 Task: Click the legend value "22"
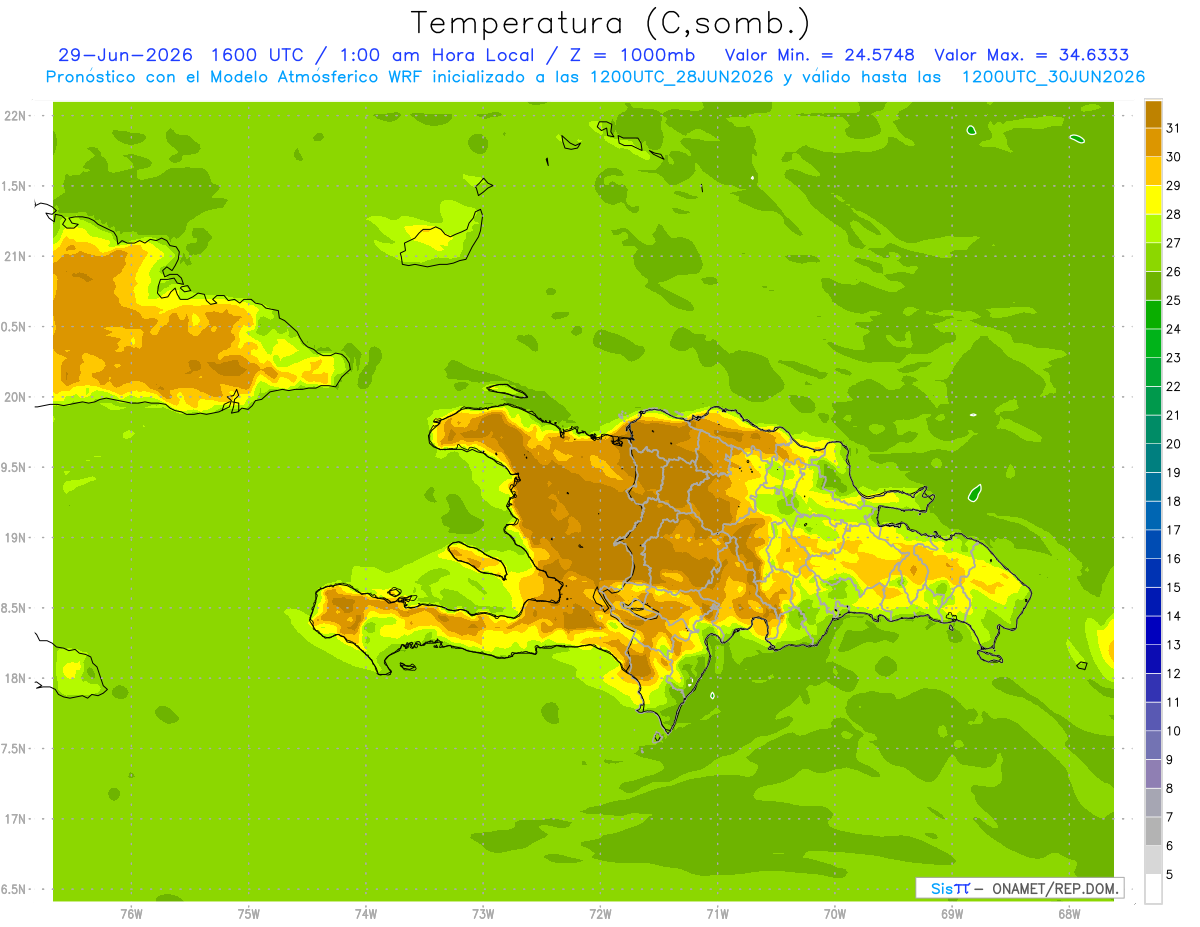(1173, 387)
